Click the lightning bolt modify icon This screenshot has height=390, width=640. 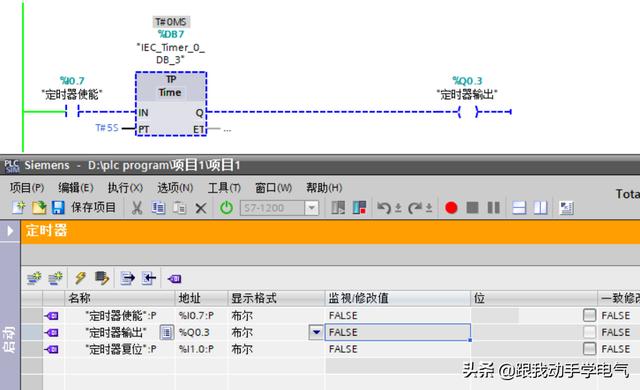[80, 278]
